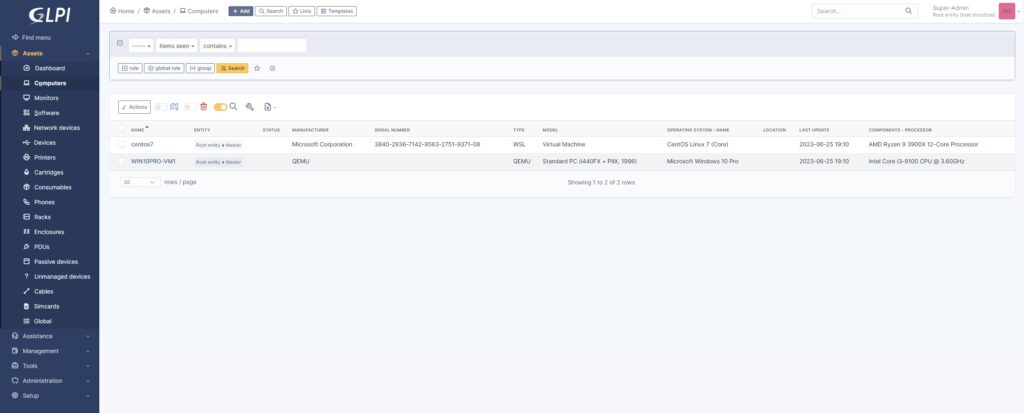Collapse the search criteria panel
The image size is (1024, 413).
click(x=120, y=43)
